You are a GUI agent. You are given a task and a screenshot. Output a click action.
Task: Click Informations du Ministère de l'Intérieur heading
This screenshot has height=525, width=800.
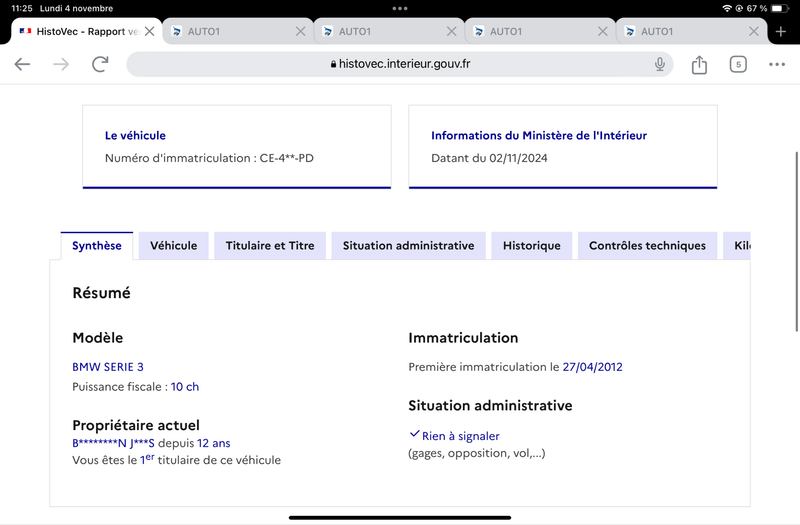tap(539, 136)
